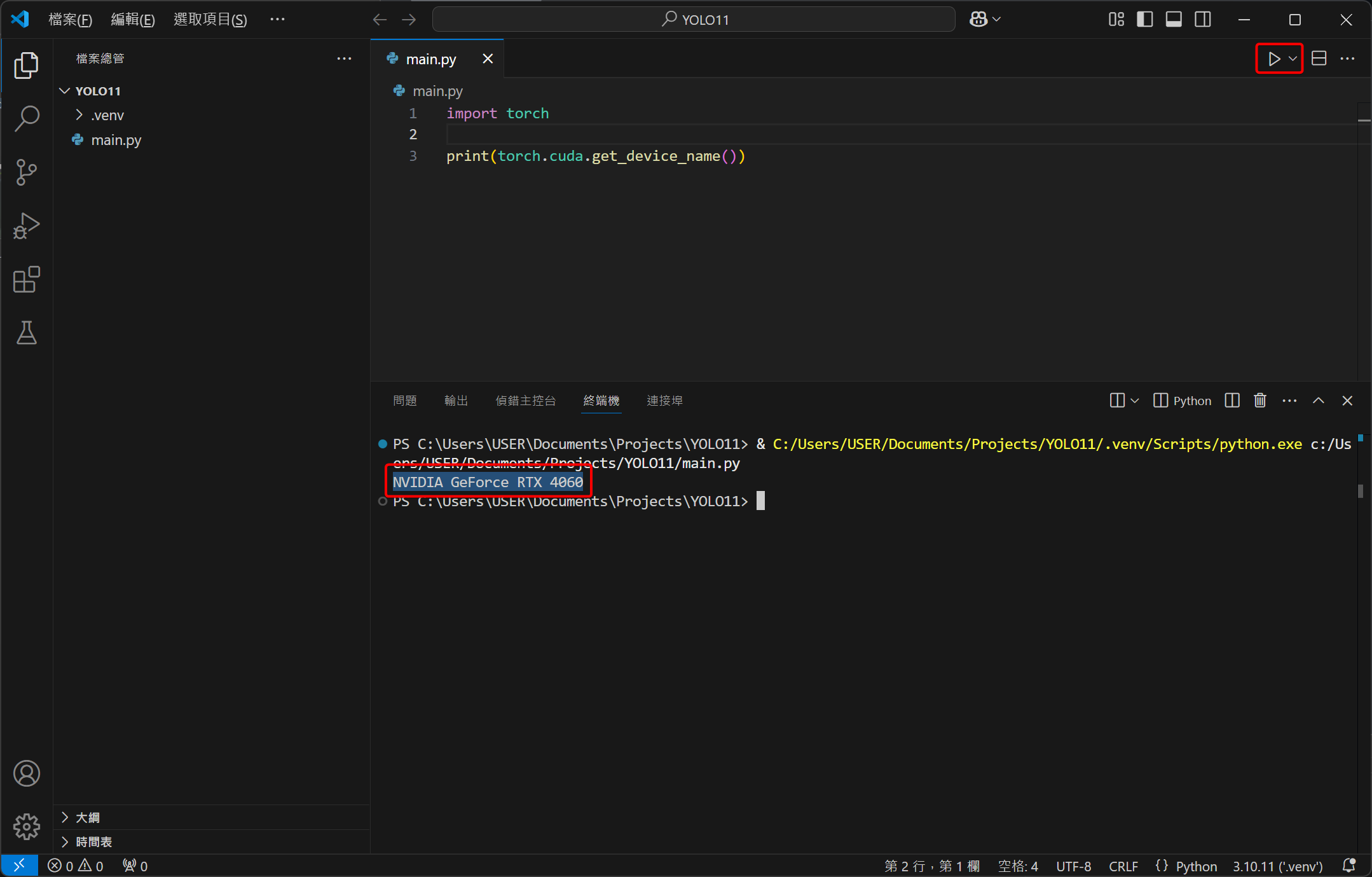Expand the .venv folder
This screenshot has width=1372, height=877.
coord(107,115)
